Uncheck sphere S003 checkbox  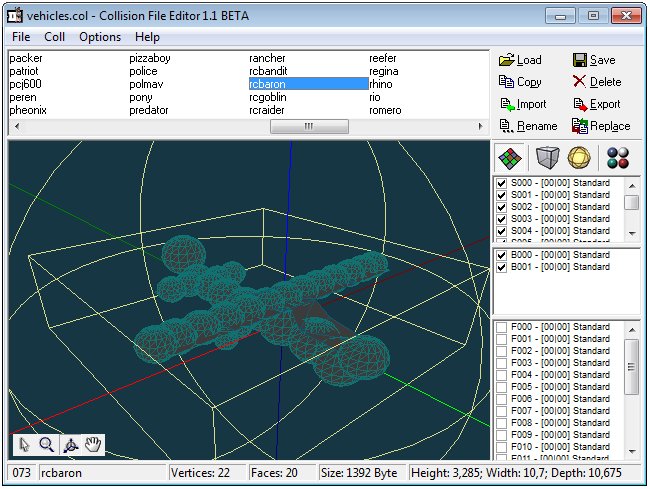point(502,219)
